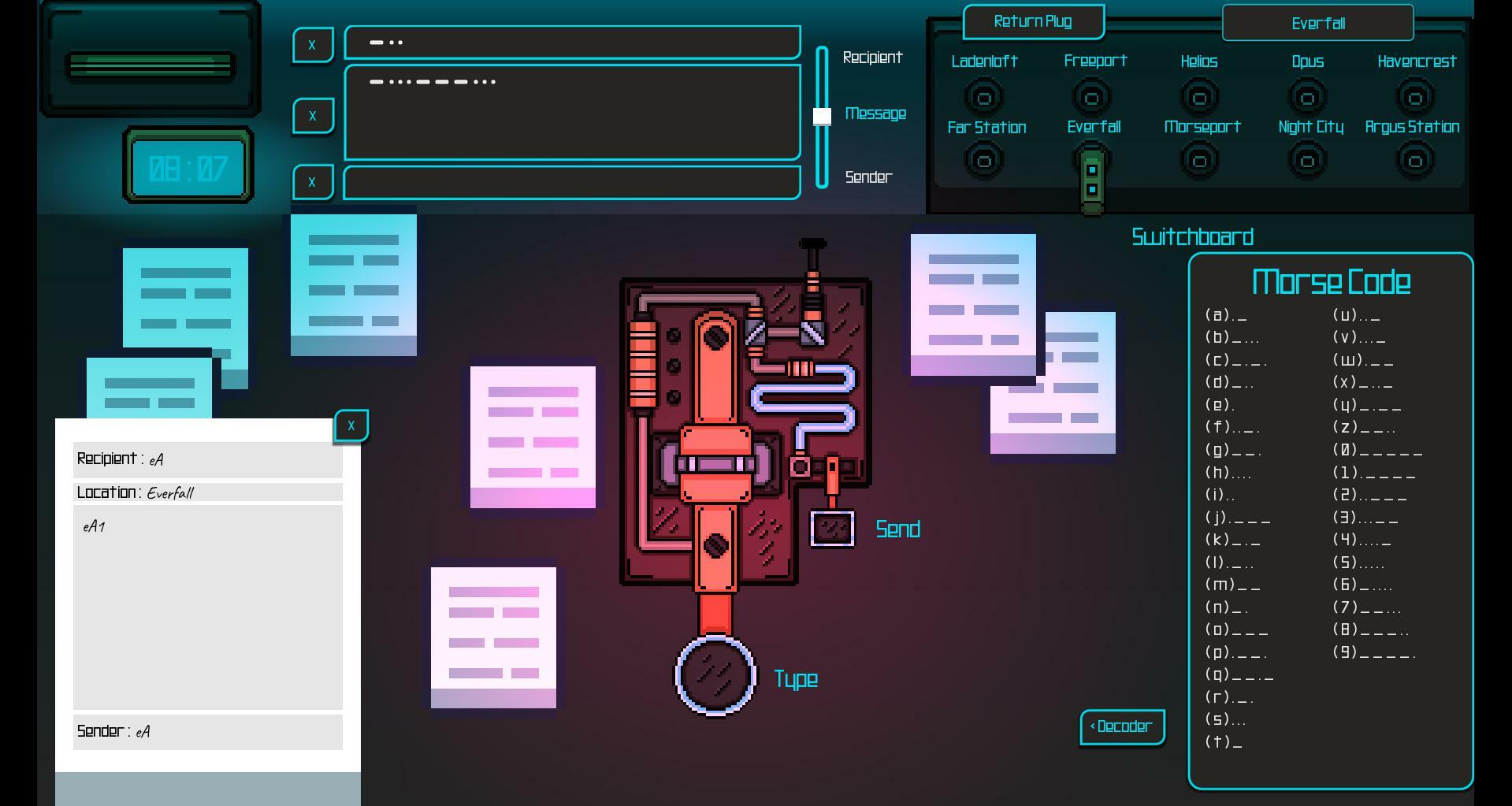The height and width of the screenshot is (806, 1512).
Task: Click the field selector slider handle
Action: (822, 117)
